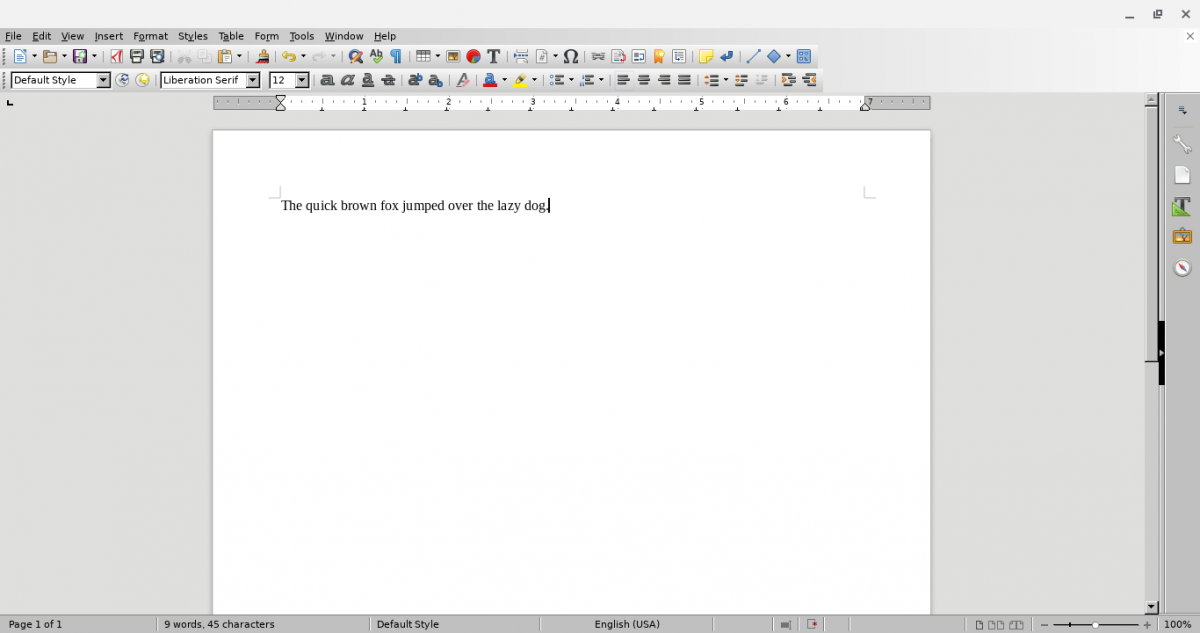Click the Omega special character icon
This screenshot has height=633, width=1200.
571,57
